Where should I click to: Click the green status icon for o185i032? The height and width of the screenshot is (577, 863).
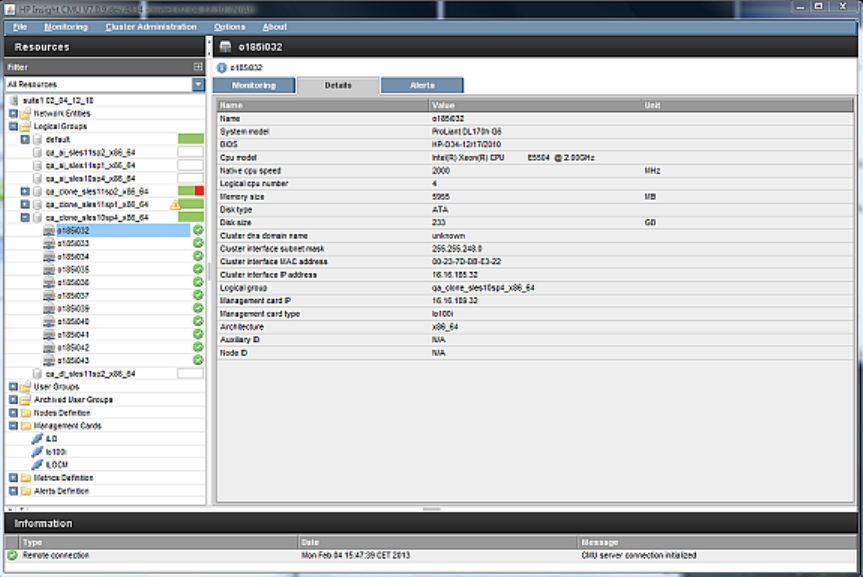pyautogui.click(x=198, y=230)
